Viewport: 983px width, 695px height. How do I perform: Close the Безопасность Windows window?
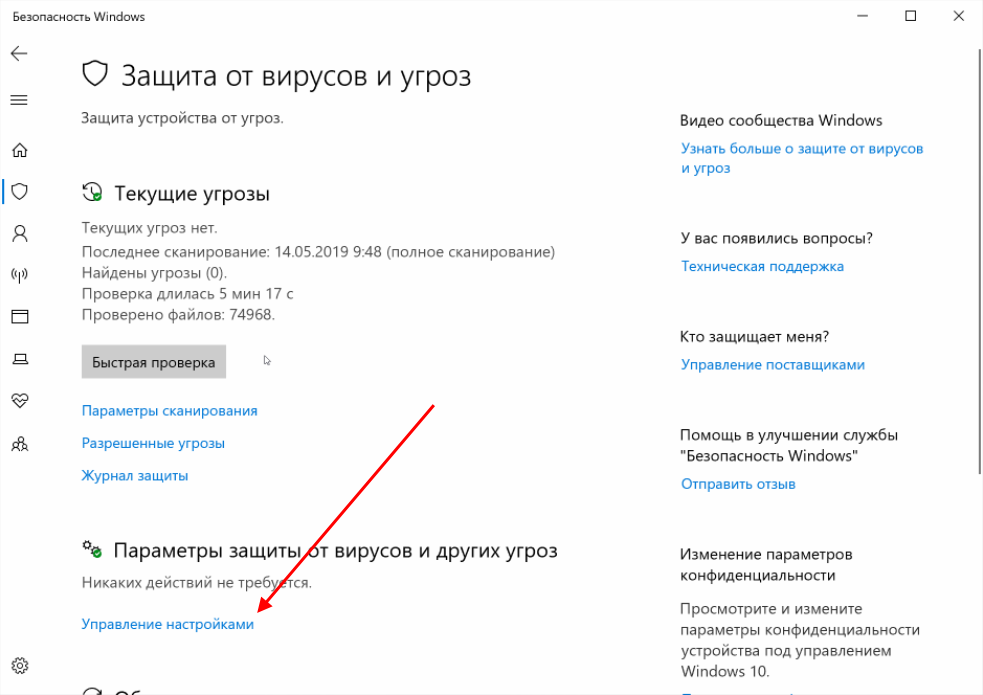click(x=959, y=16)
